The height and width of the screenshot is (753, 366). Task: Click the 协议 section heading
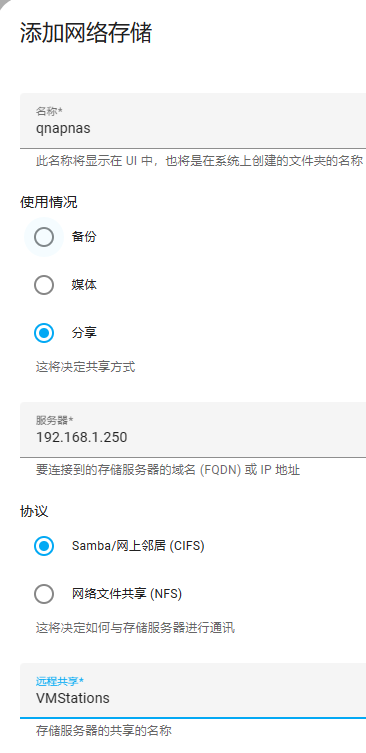pyautogui.click(x=34, y=511)
